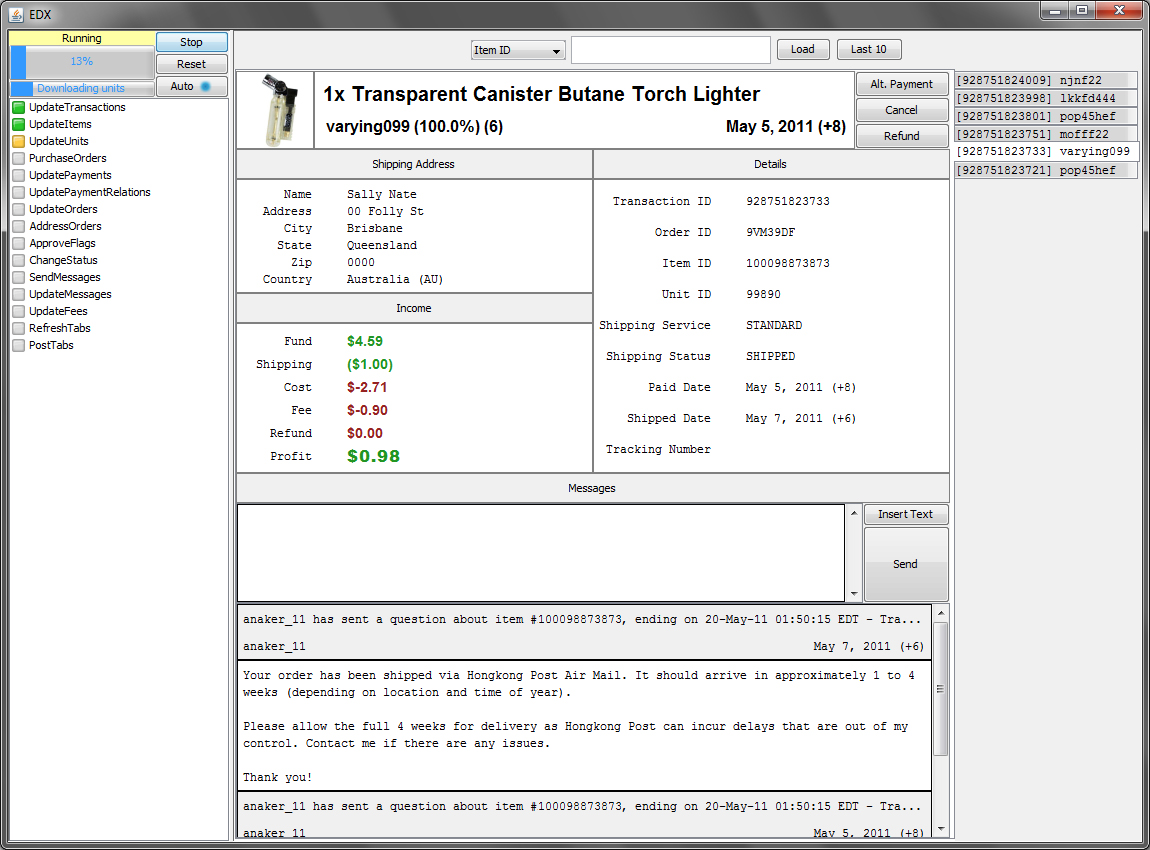
Task: Click the butane torch lighter product thumbnail
Action: click(275, 110)
